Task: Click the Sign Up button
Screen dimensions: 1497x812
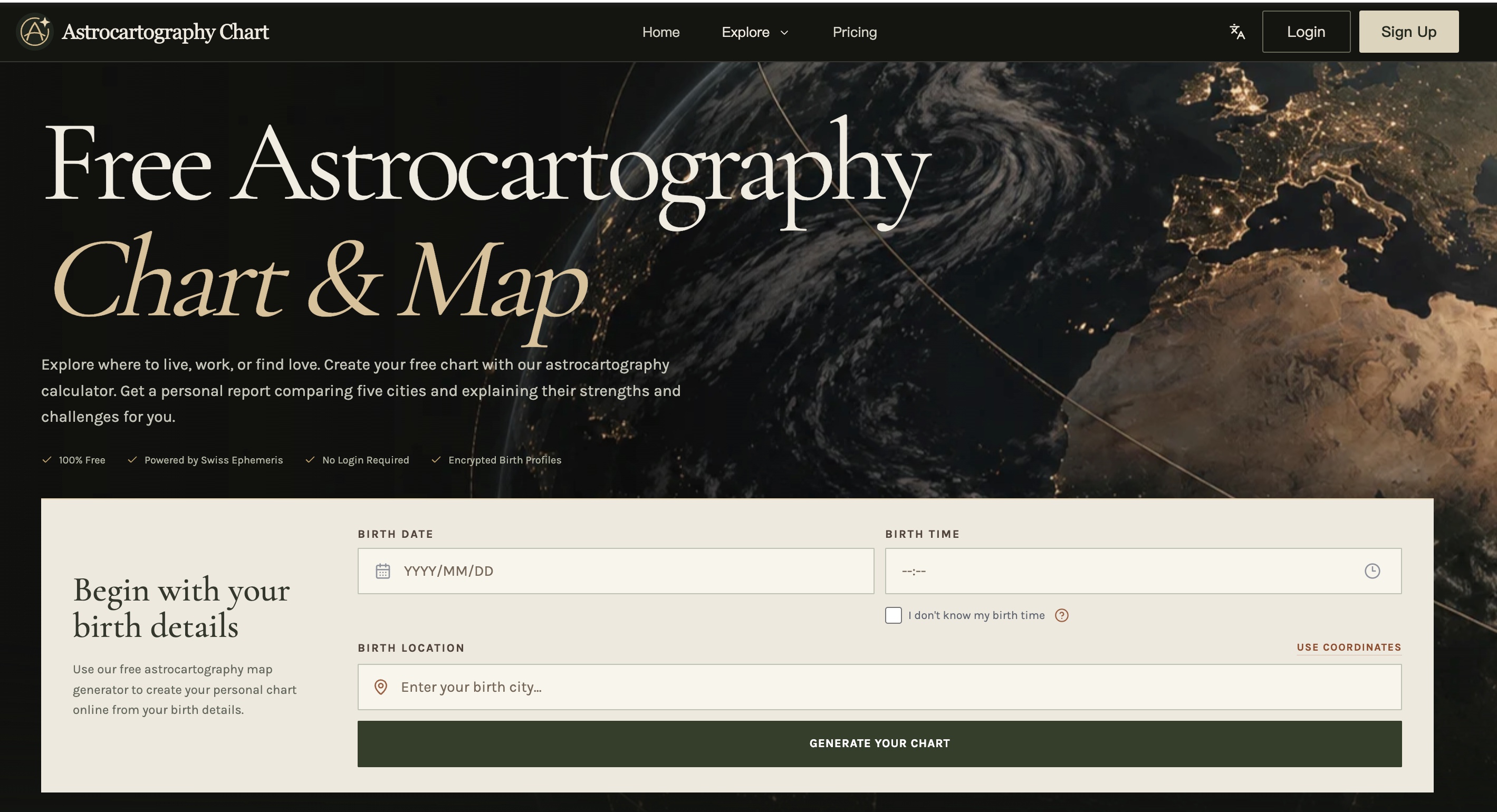Action: (1409, 31)
